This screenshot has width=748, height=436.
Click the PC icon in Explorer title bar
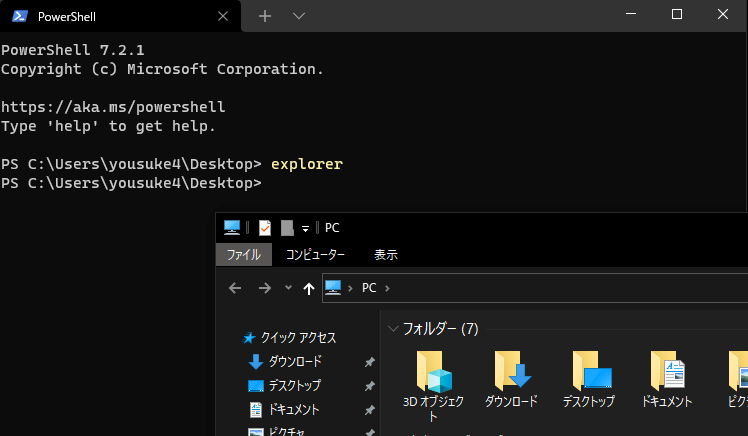click(x=232, y=228)
